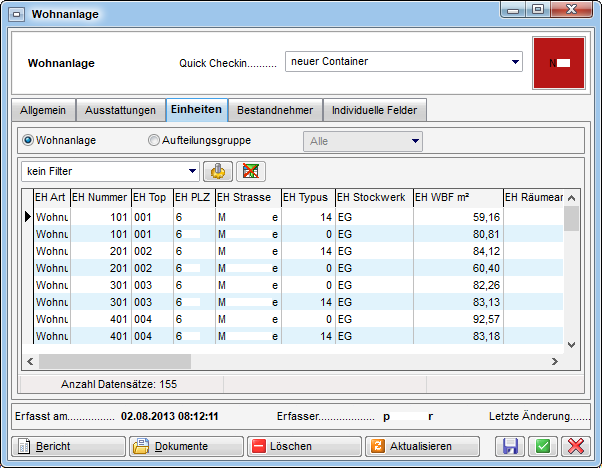Click the remove filter icon
602x468 pixels.
point(251,171)
